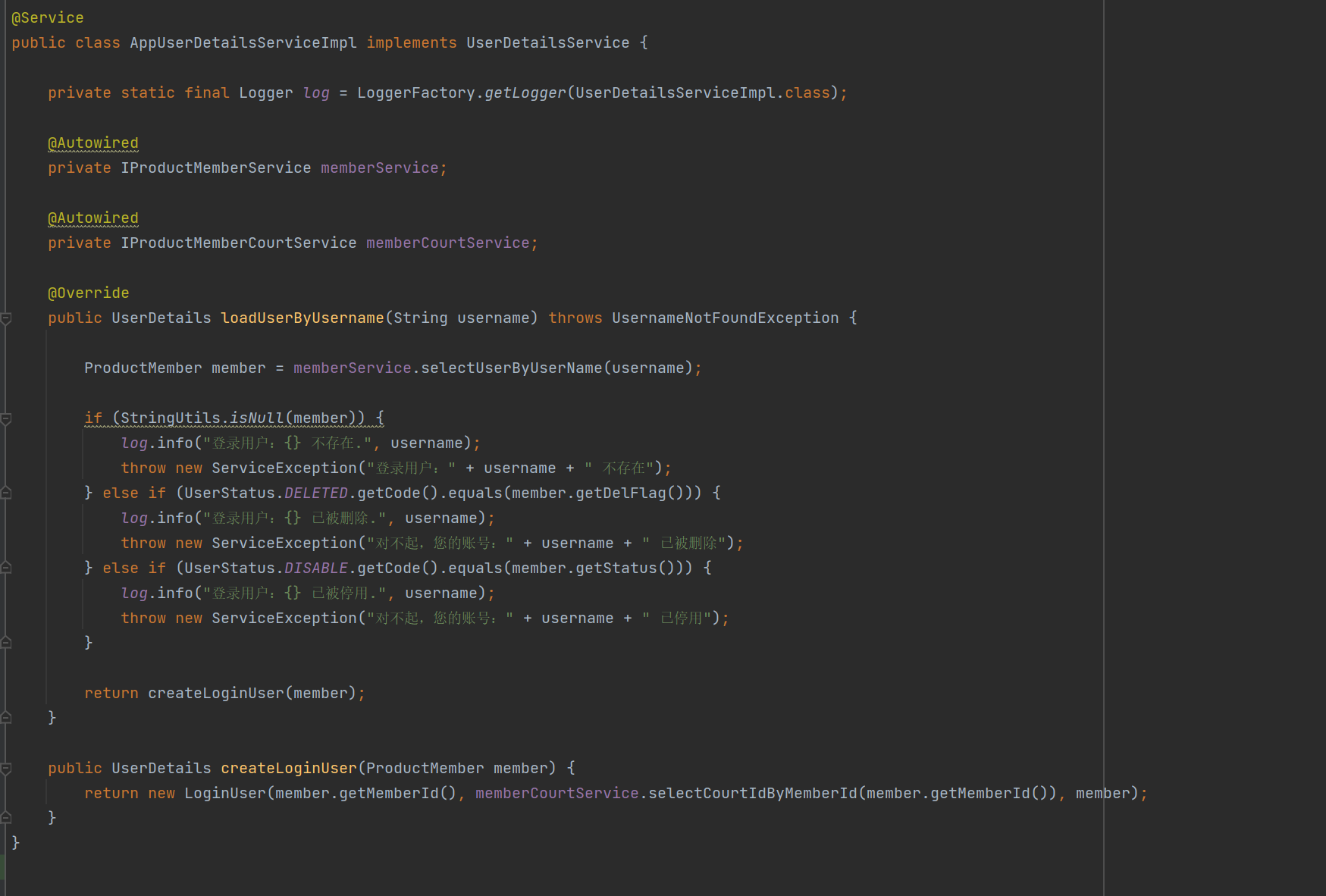Click the selectCourtIdByMemberId method call
This screenshot has height=896, width=1326.
coord(753,793)
